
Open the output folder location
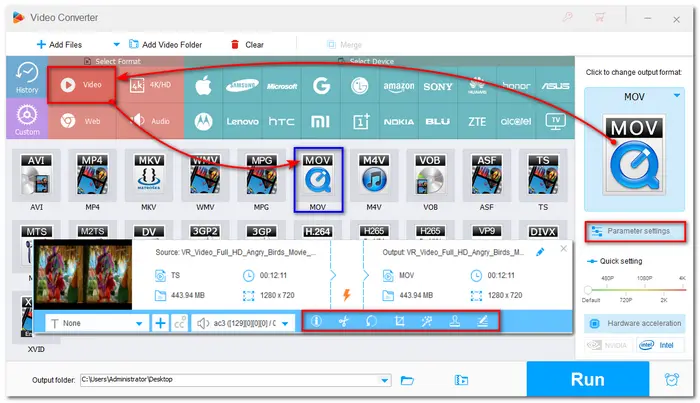tap(461, 380)
